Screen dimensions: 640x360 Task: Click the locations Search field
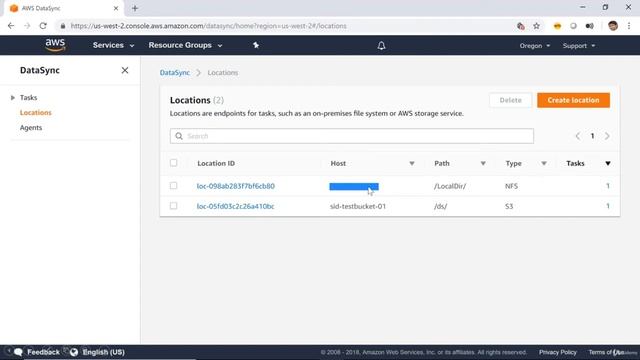[x=352, y=136]
